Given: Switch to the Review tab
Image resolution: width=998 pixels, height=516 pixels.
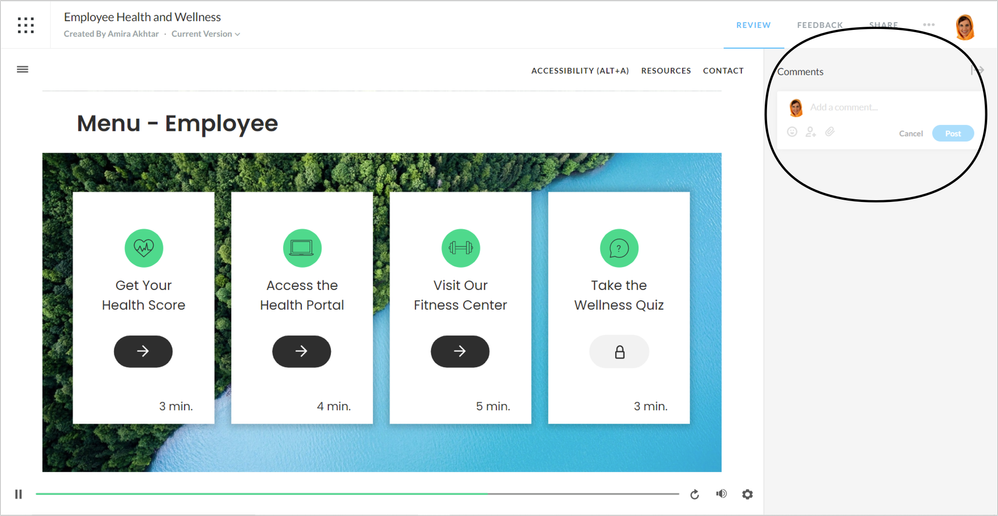Looking at the screenshot, I should pos(754,25).
